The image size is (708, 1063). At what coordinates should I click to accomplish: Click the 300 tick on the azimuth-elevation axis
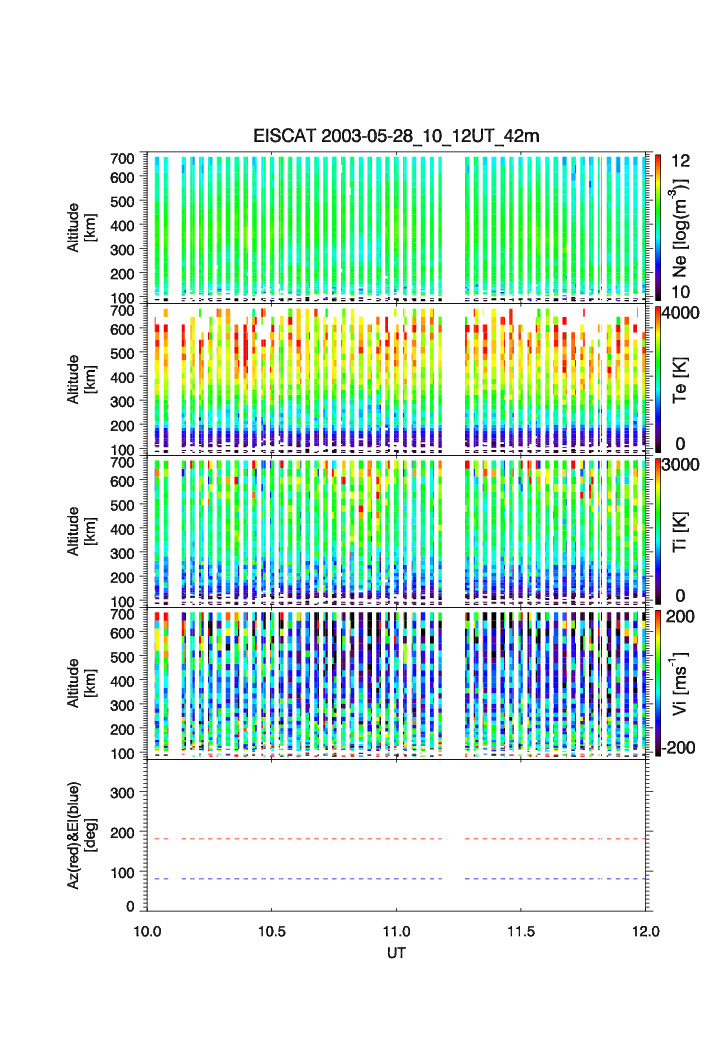pos(127,793)
